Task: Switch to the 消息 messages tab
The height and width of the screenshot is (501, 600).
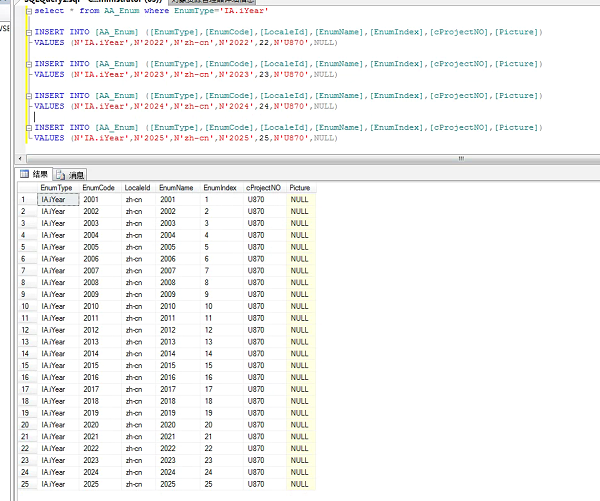Action: 76,174
